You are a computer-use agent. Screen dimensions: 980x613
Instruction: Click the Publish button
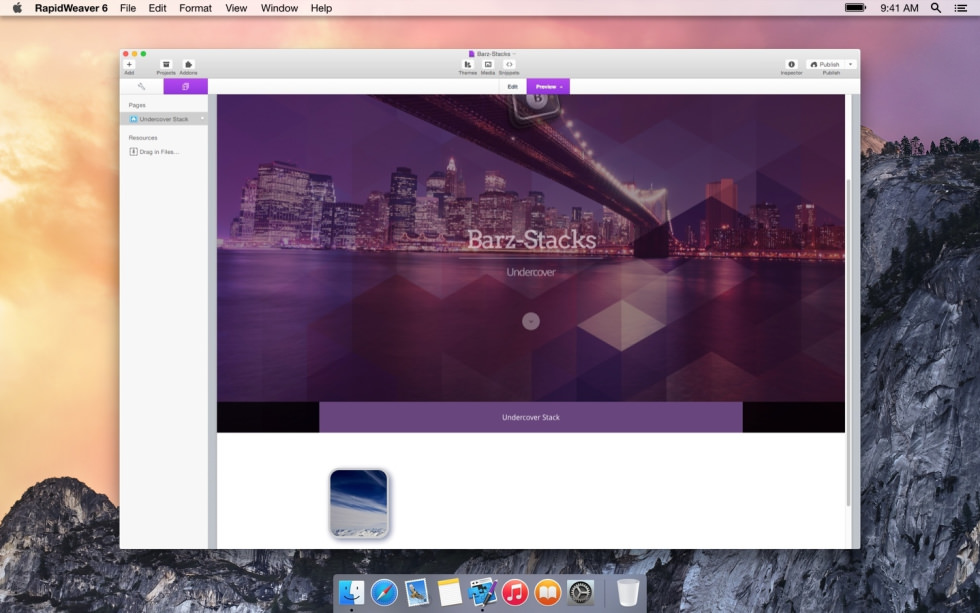pyautogui.click(x=825, y=64)
